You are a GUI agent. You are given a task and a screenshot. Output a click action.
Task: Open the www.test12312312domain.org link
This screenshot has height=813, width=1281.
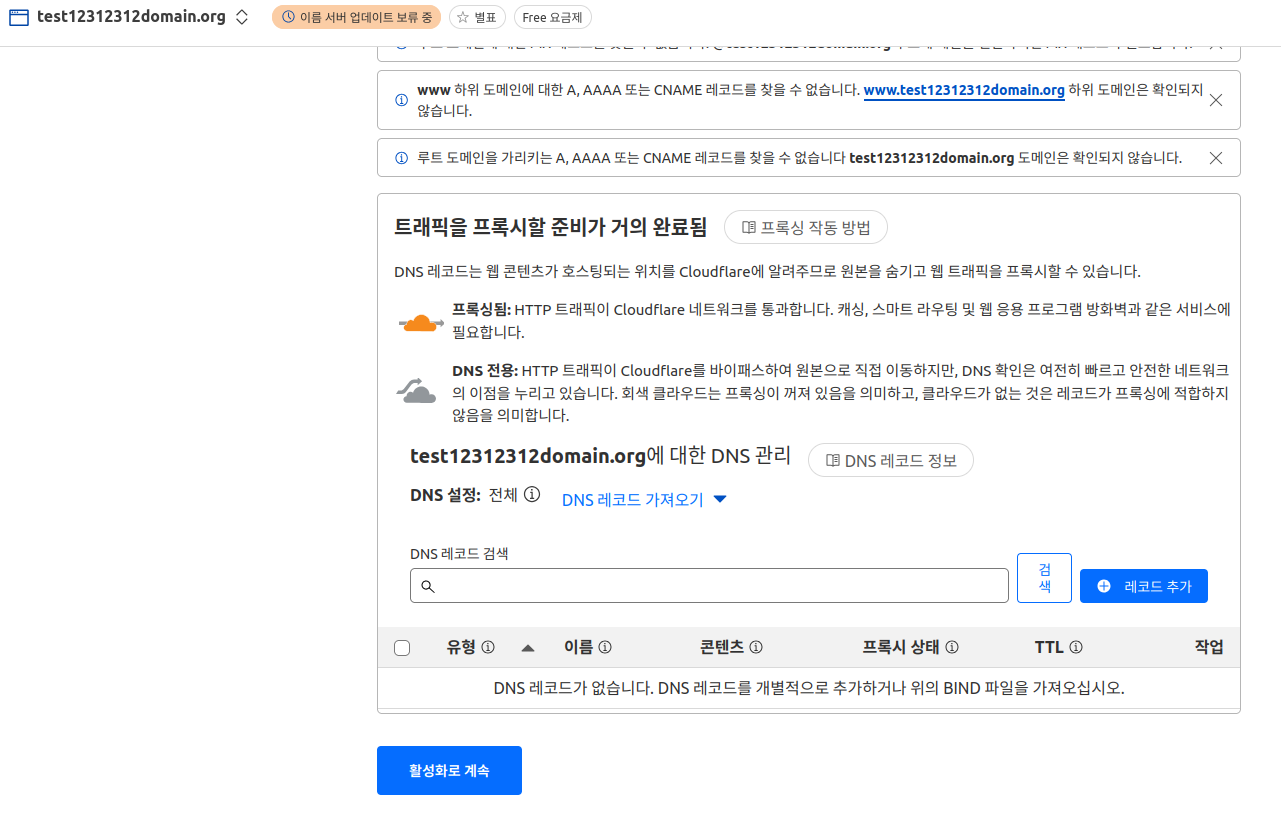tap(964, 90)
